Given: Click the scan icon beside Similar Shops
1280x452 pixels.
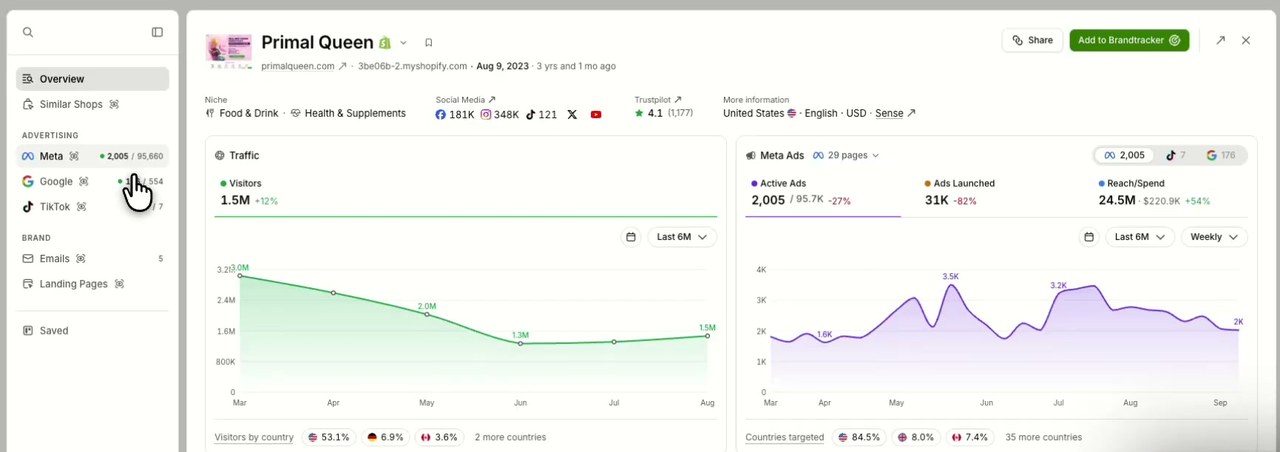Looking at the screenshot, I should pyautogui.click(x=114, y=104).
